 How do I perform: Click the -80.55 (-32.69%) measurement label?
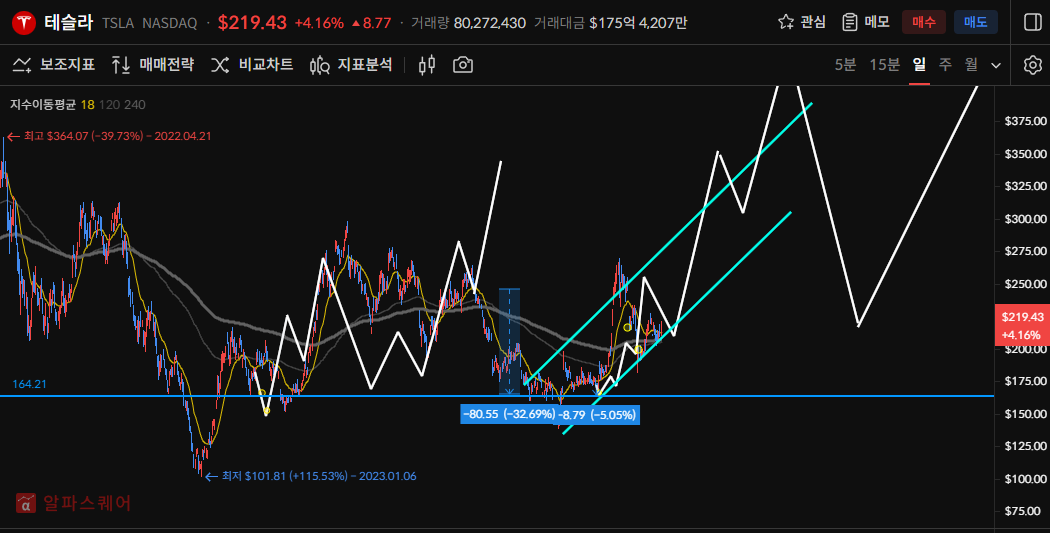pyautogui.click(x=510, y=414)
